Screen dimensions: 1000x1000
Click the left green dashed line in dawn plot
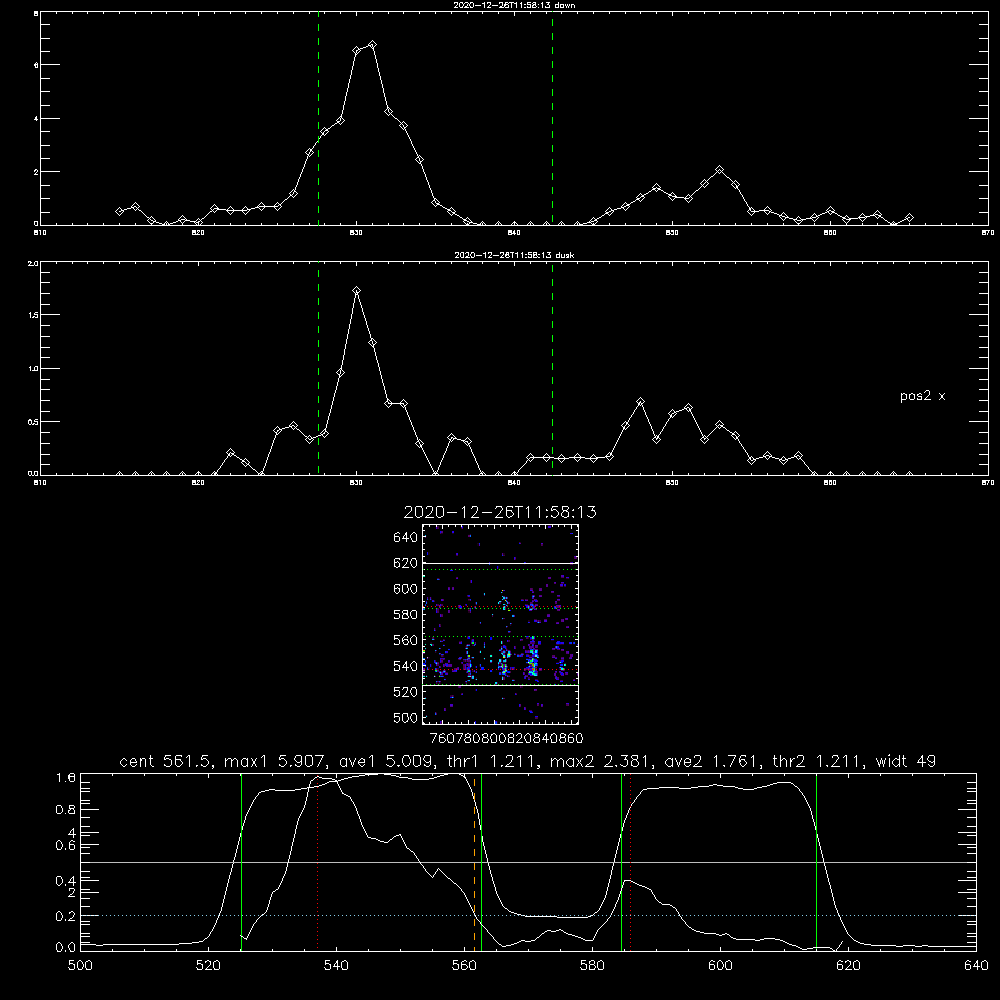coord(318,118)
